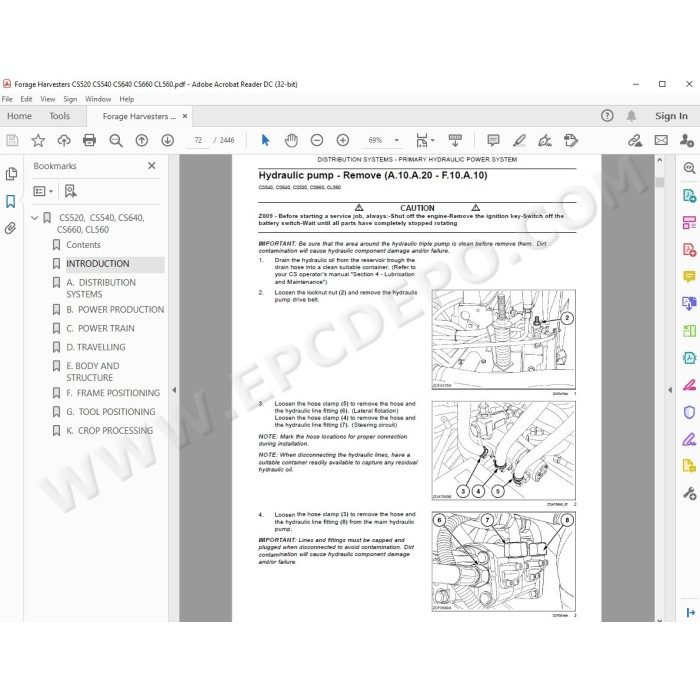Screen dimensions: 700x700
Task: Switch to the Tools tab
Action: point(59,116)
